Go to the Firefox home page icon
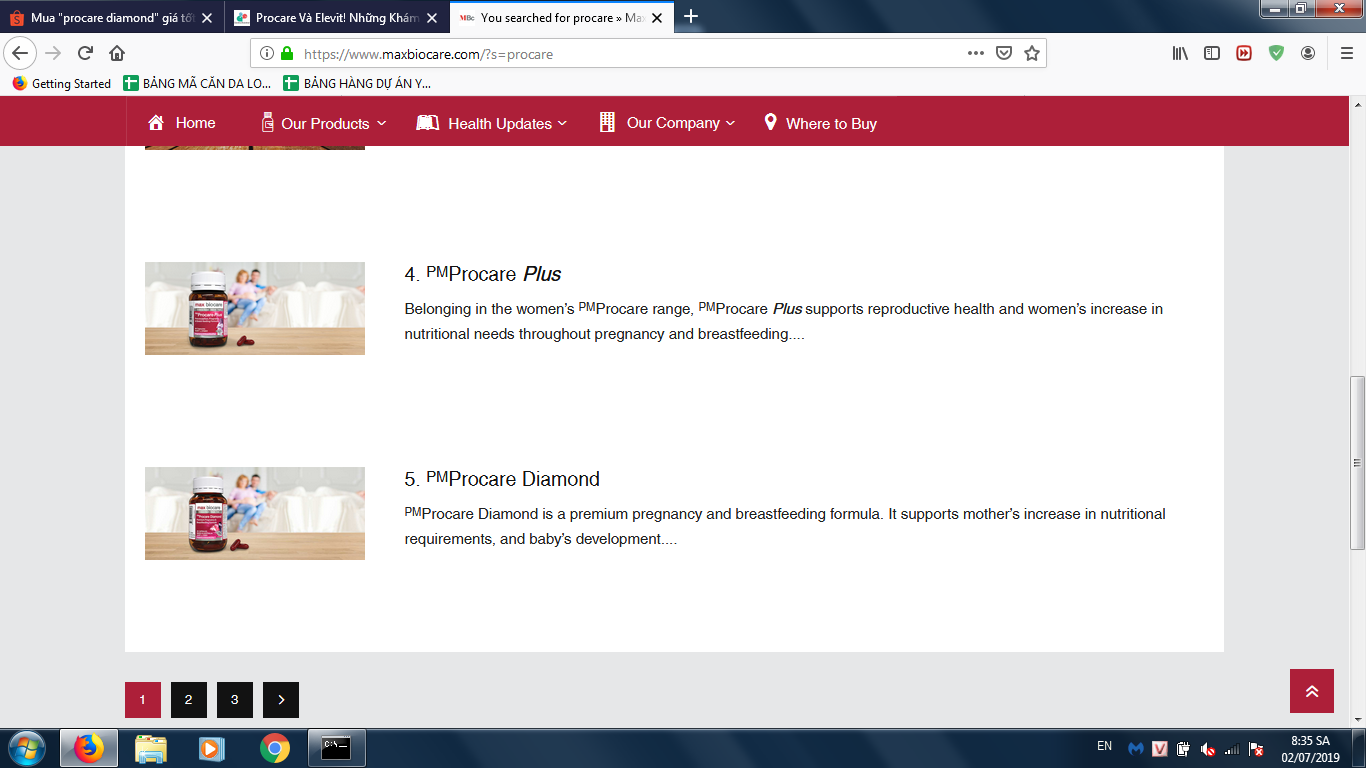1366x768 pixels. [x=117, y=54]
